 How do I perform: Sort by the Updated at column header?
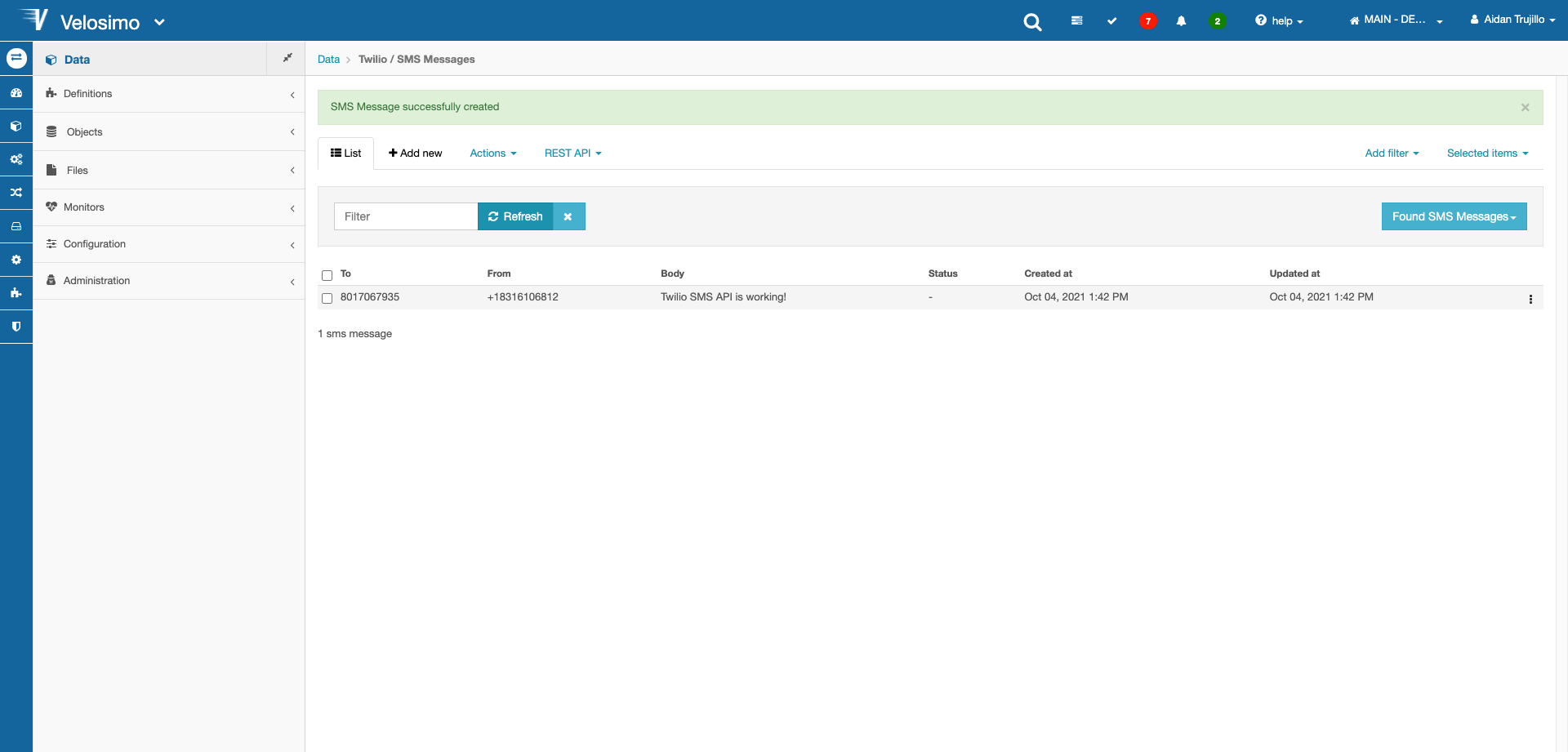pyautogui.click(x=1294, y=274)
